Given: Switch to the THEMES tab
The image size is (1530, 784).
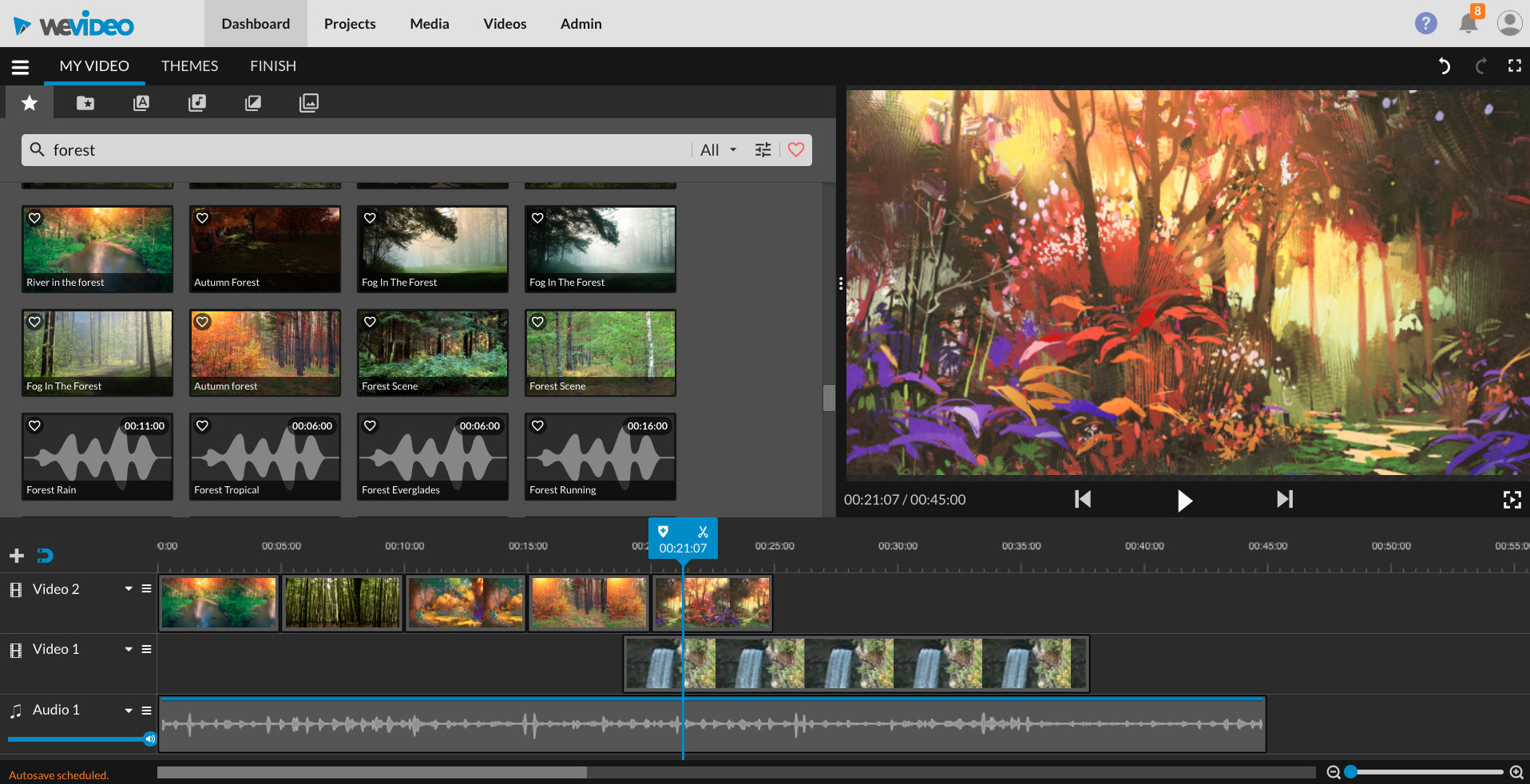Looking at the screenshot, I should coord(189,66).
